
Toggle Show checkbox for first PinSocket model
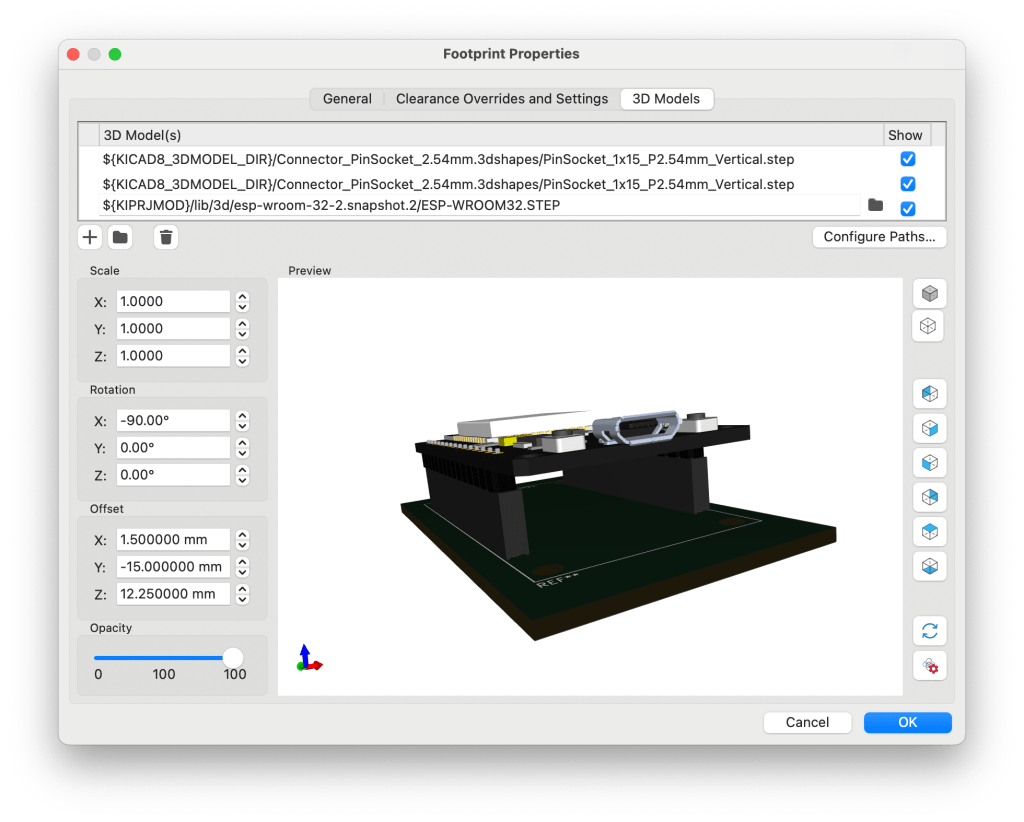click(908, 159)
